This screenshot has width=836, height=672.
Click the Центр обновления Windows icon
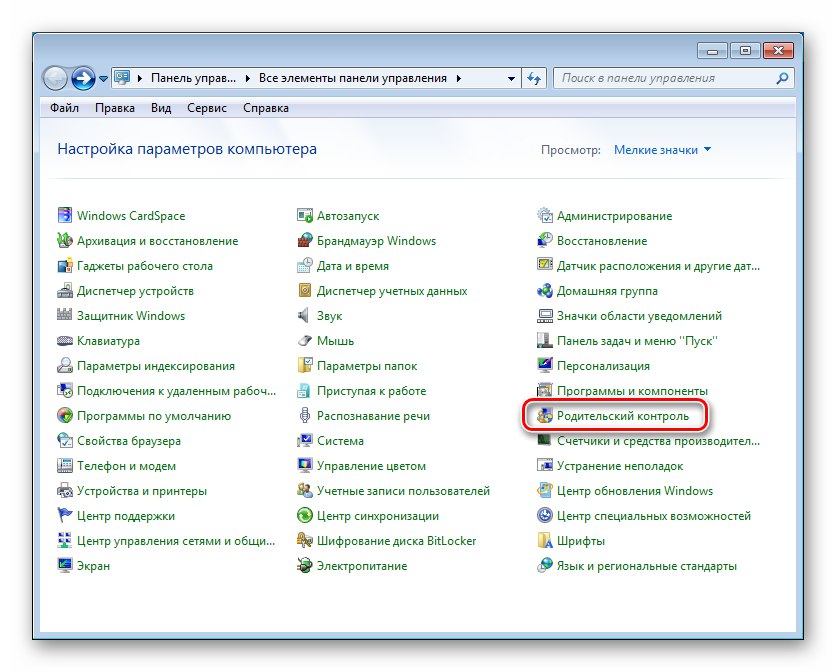click(544, 491)
